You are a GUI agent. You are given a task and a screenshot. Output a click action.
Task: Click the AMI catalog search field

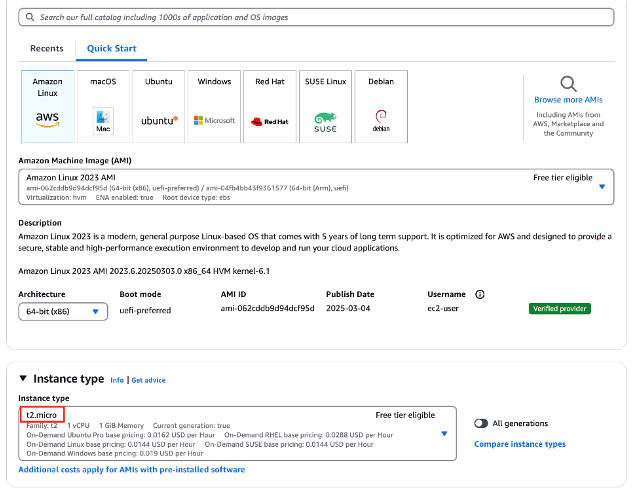coord(316,17)
